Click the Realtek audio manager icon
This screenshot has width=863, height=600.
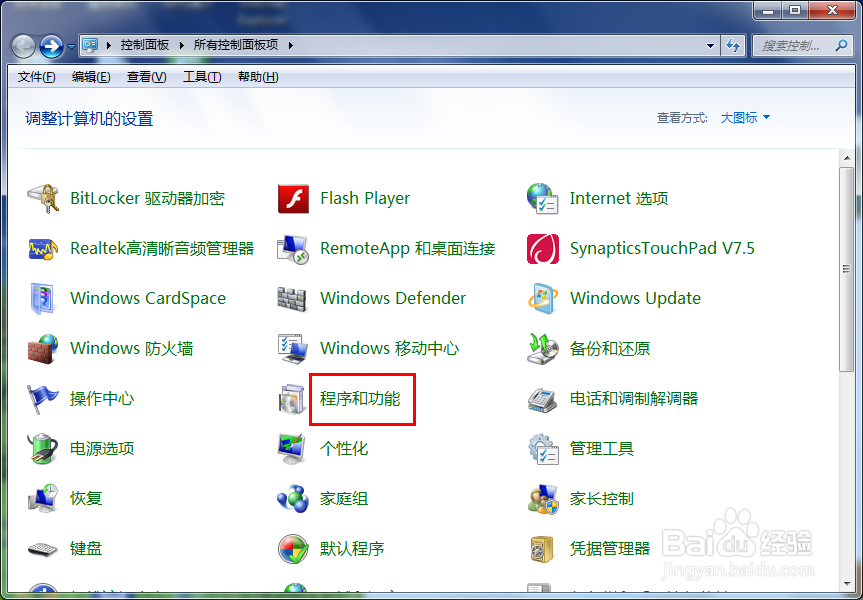click(x=43, y=249)
